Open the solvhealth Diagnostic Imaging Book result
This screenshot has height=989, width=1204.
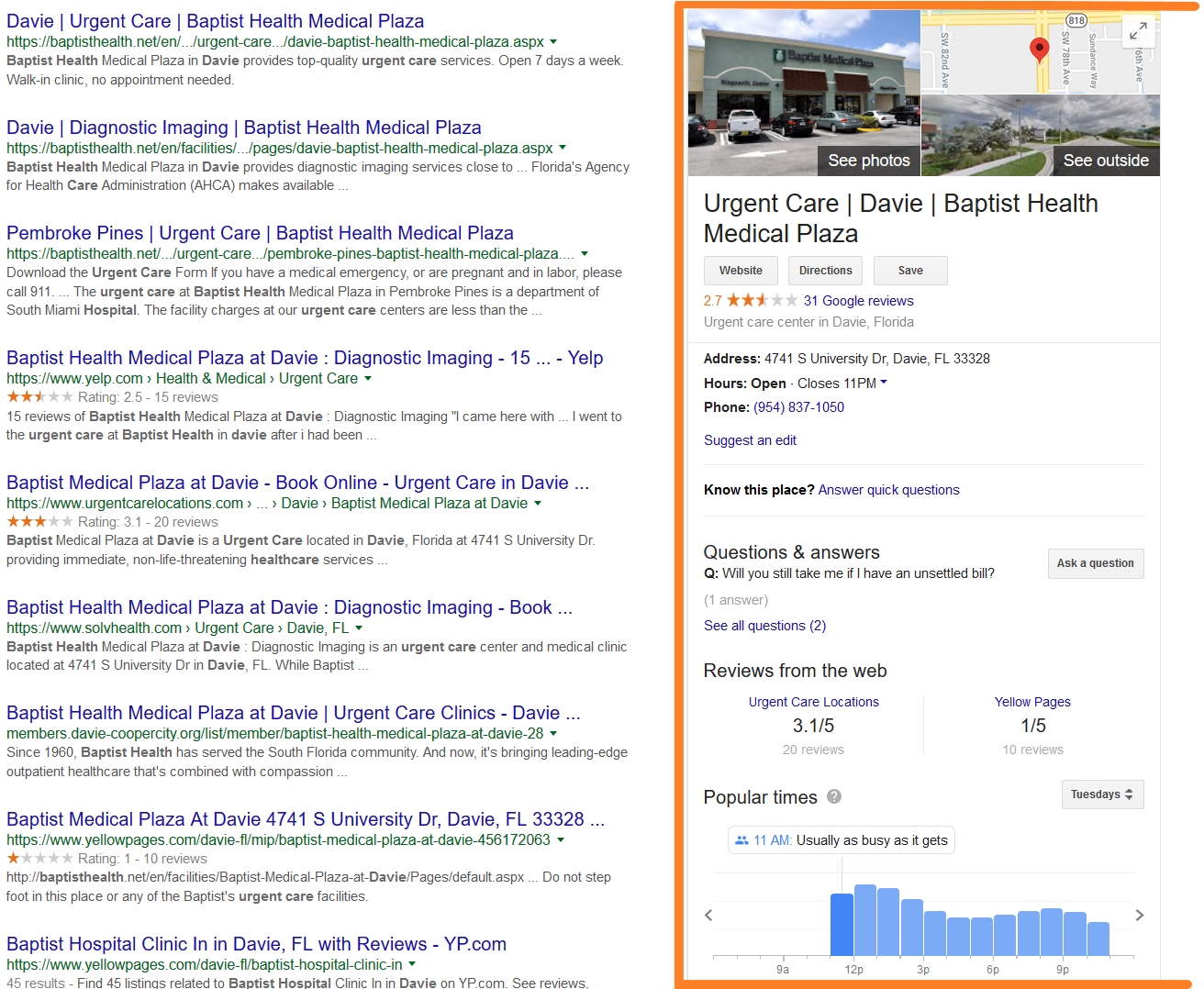pyautogui.click(x=289, y=607)
